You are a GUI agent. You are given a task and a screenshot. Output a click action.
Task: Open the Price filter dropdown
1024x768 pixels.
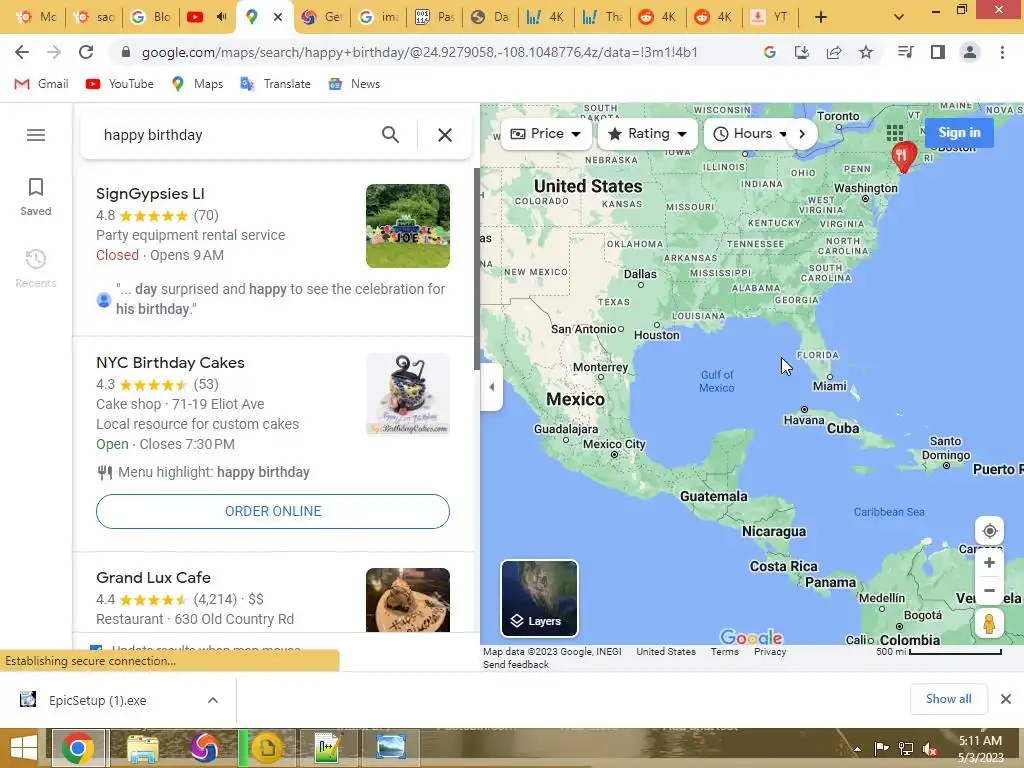[545, 133]
